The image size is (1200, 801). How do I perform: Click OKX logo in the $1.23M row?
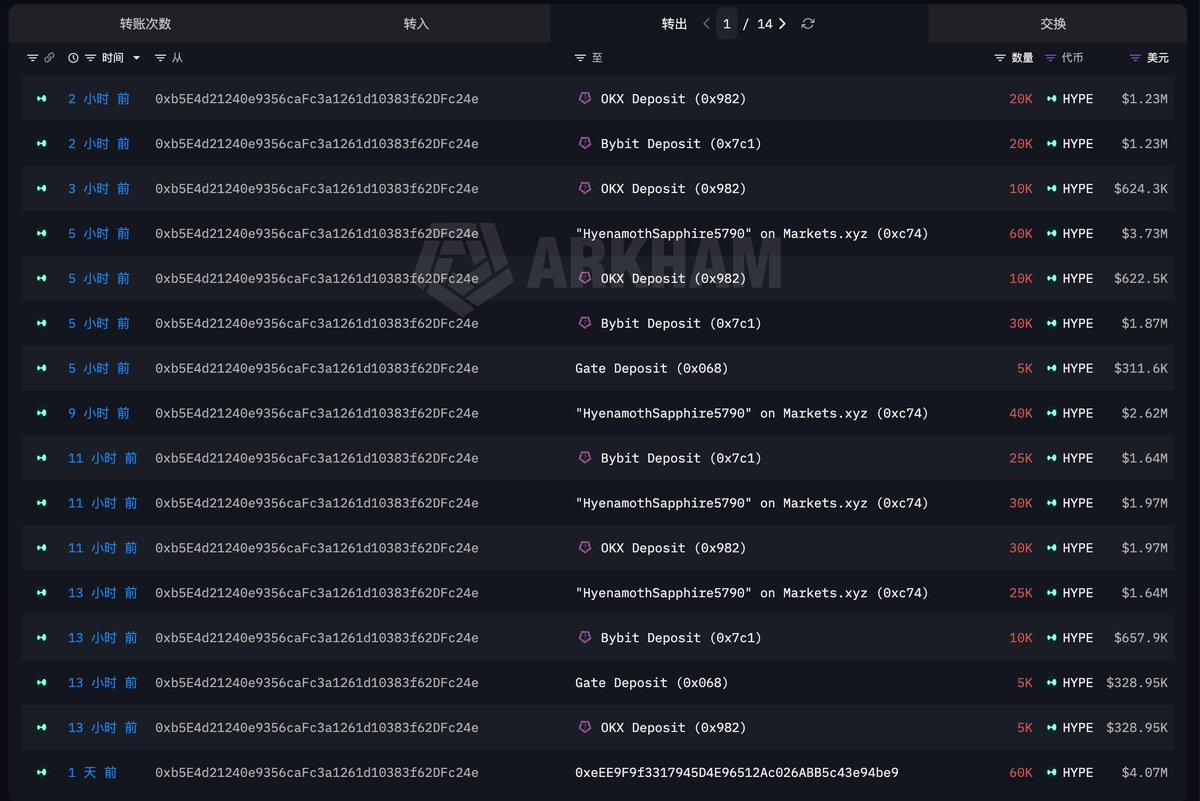click(585, 98)
